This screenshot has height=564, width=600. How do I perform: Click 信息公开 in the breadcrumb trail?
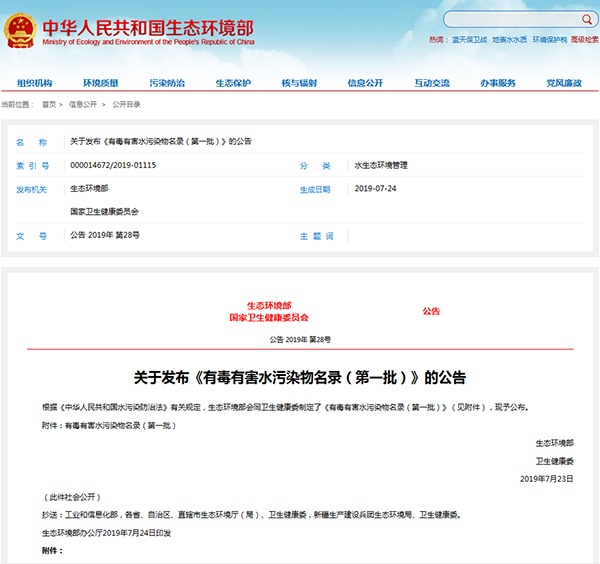point(83,104)
